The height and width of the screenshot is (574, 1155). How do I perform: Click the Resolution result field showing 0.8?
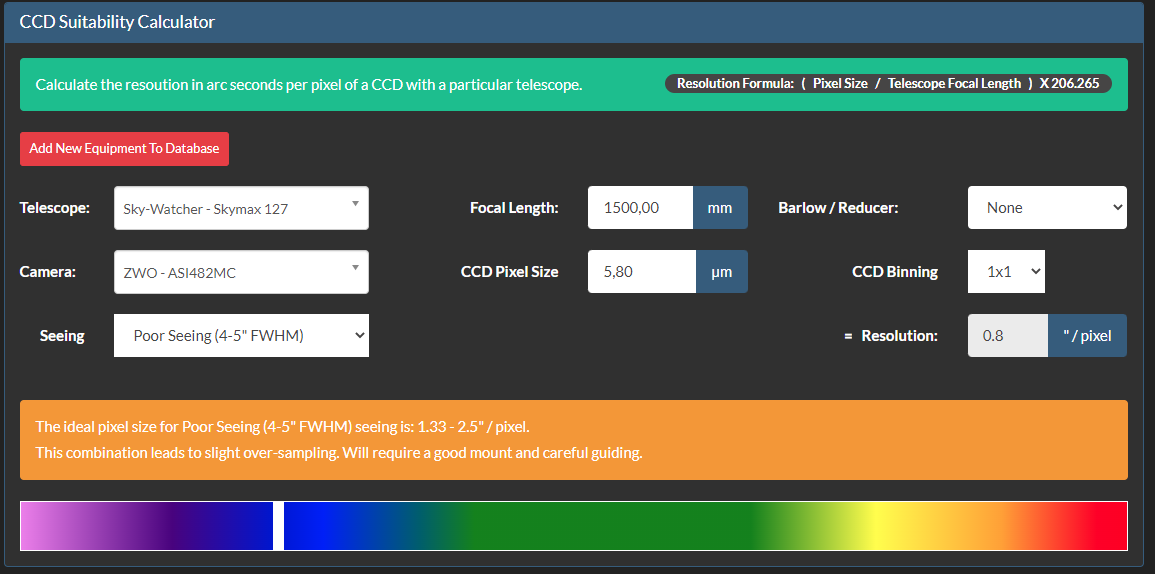[x=1008, y=335]
